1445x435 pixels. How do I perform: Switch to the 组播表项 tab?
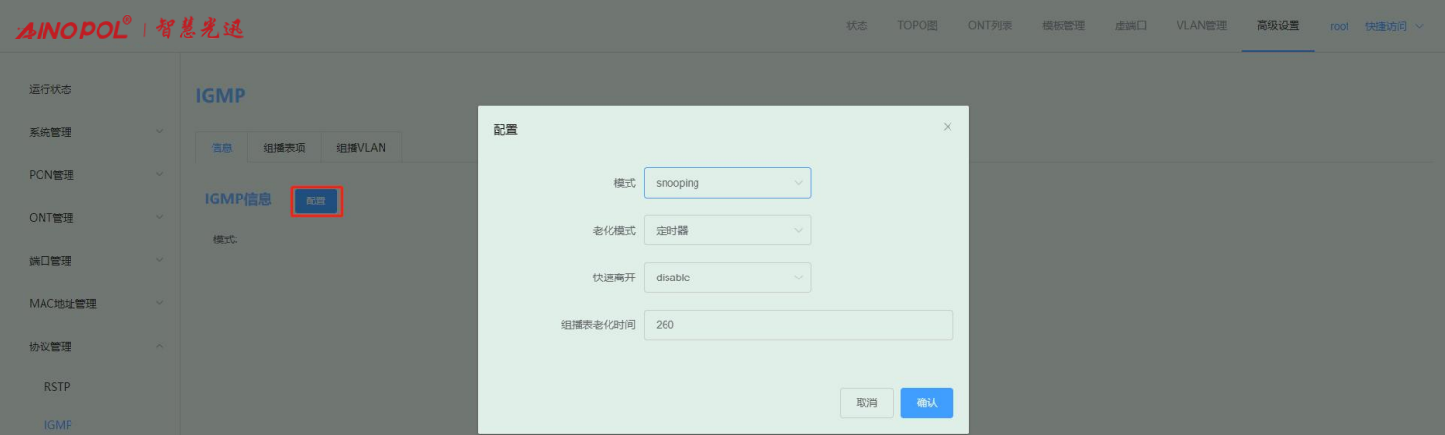coord(284,148)
